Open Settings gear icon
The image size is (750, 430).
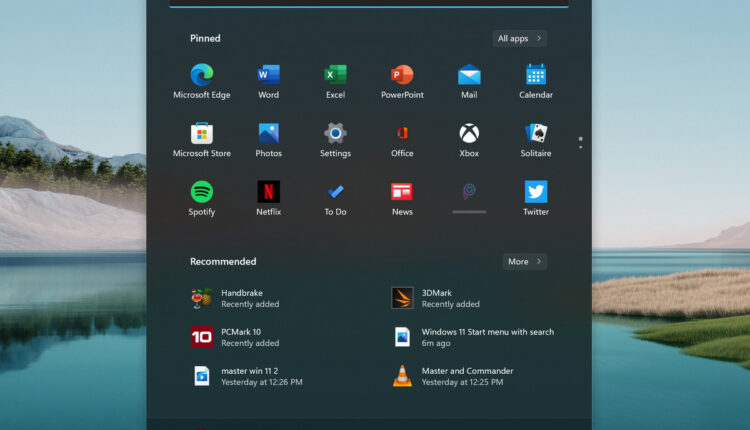coord(335,133)
